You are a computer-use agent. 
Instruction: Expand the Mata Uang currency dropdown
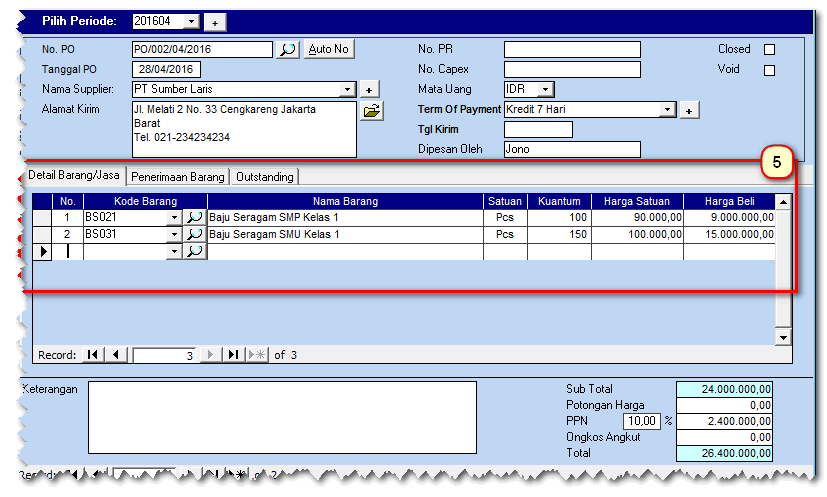(546, 90)
